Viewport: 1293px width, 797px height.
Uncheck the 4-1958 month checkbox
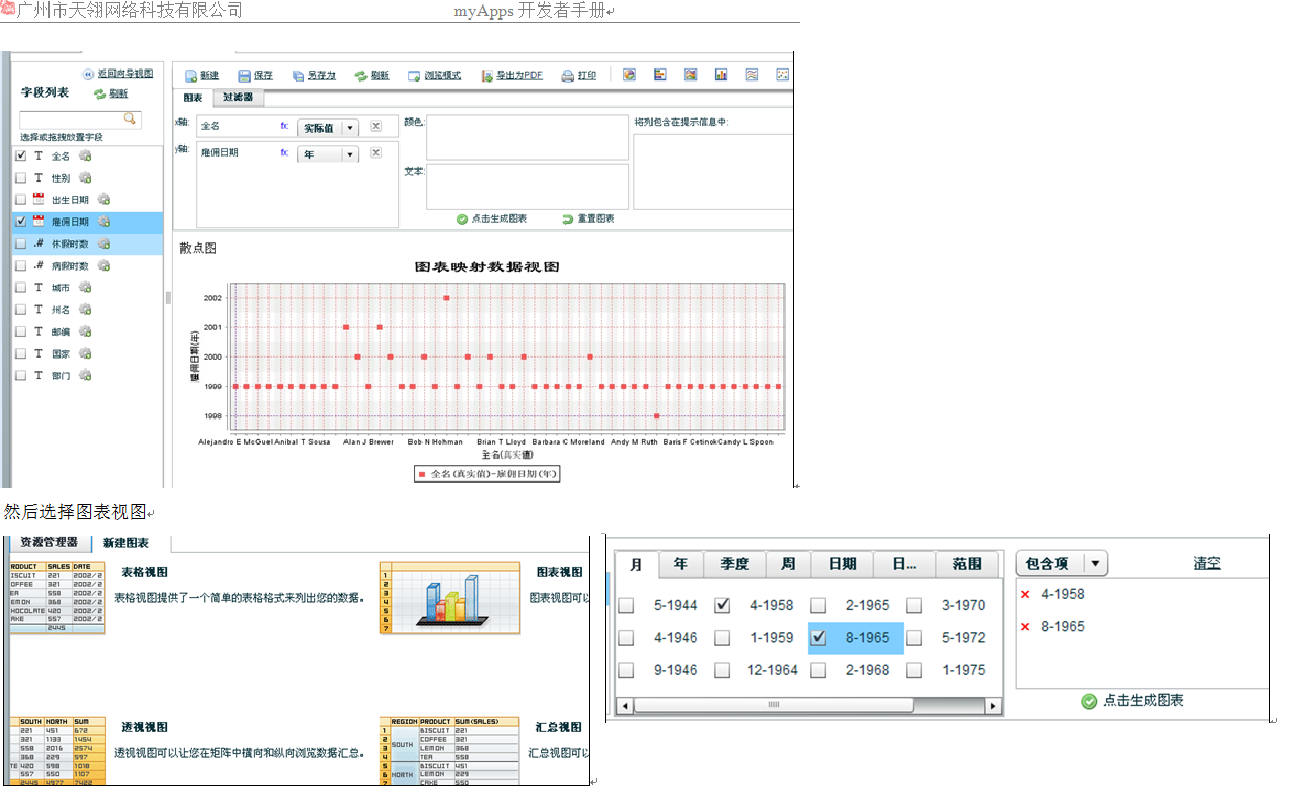click(x=722, y=605)
